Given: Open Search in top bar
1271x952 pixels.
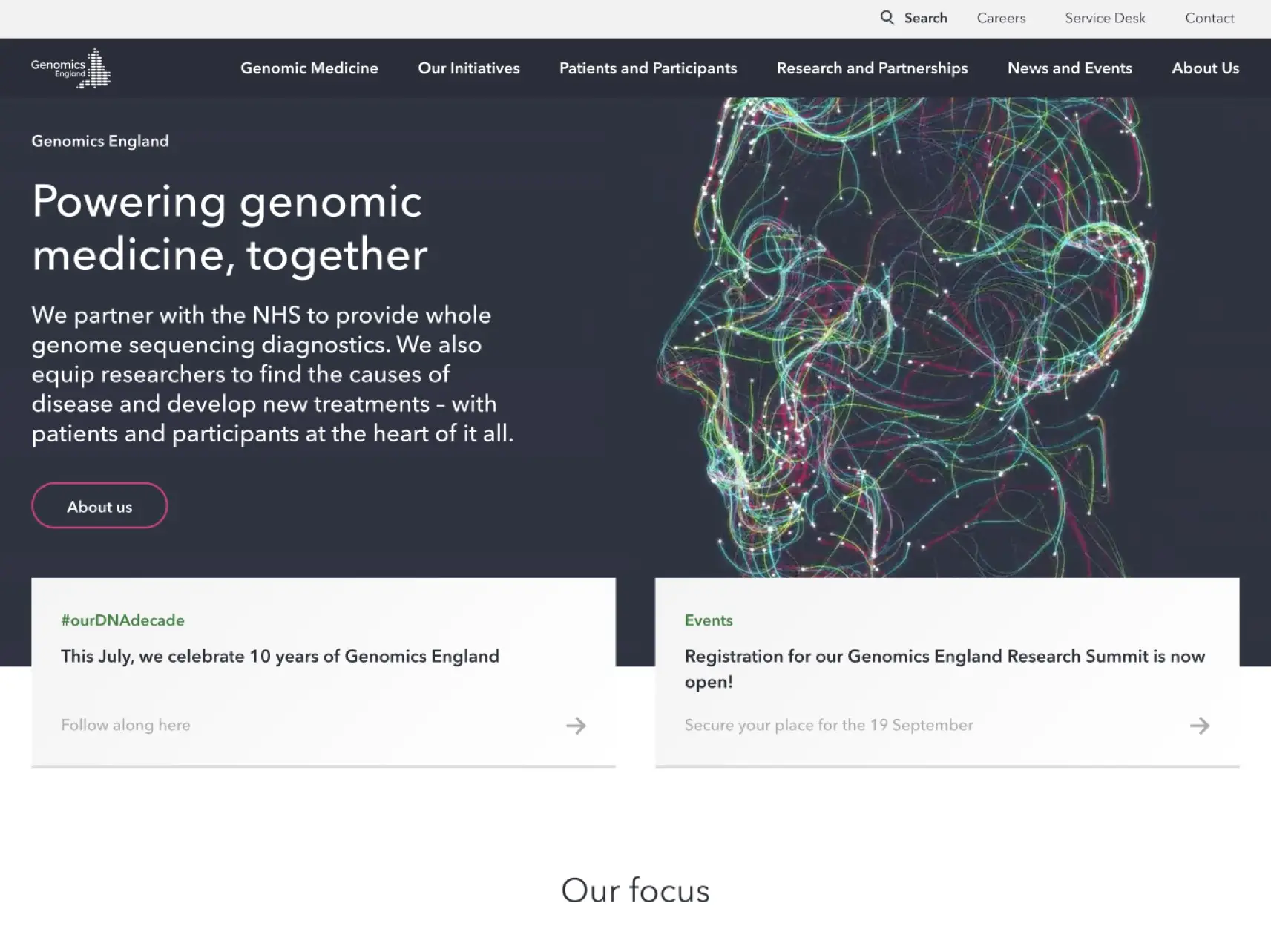Looking at the screenshot, I should 925,18.
